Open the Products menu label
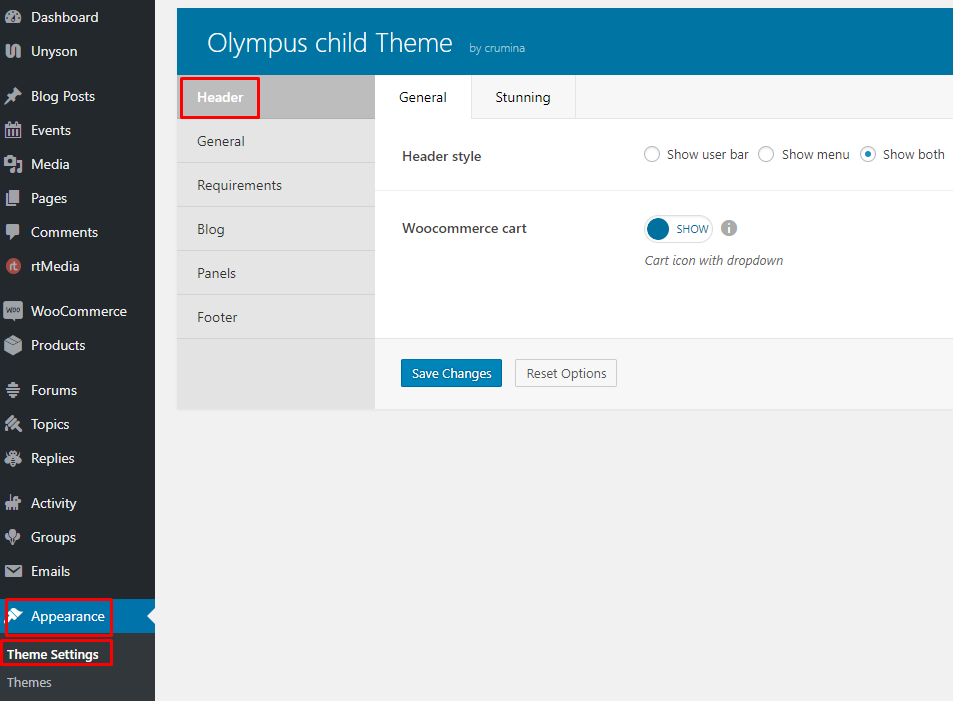953x701 pixels. [x=58, y=345]
